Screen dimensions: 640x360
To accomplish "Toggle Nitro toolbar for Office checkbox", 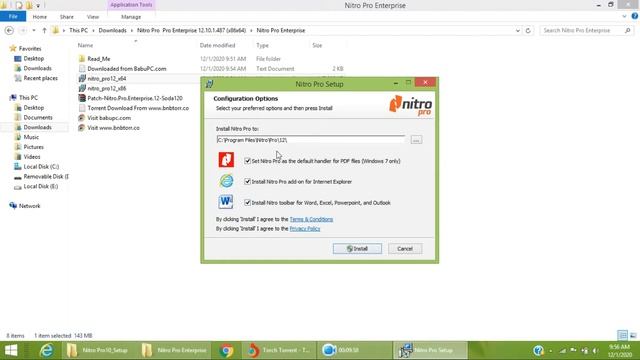I will [247, 202].
